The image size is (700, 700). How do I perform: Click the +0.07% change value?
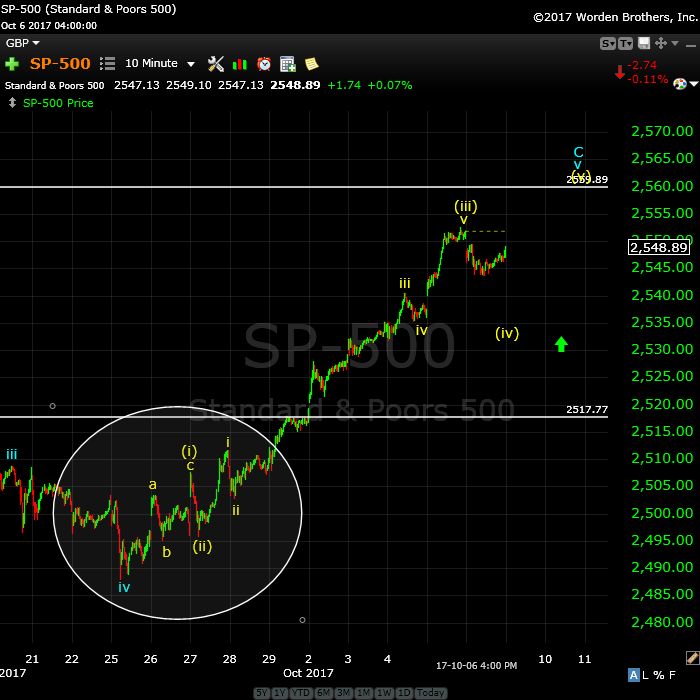[390, 85]
